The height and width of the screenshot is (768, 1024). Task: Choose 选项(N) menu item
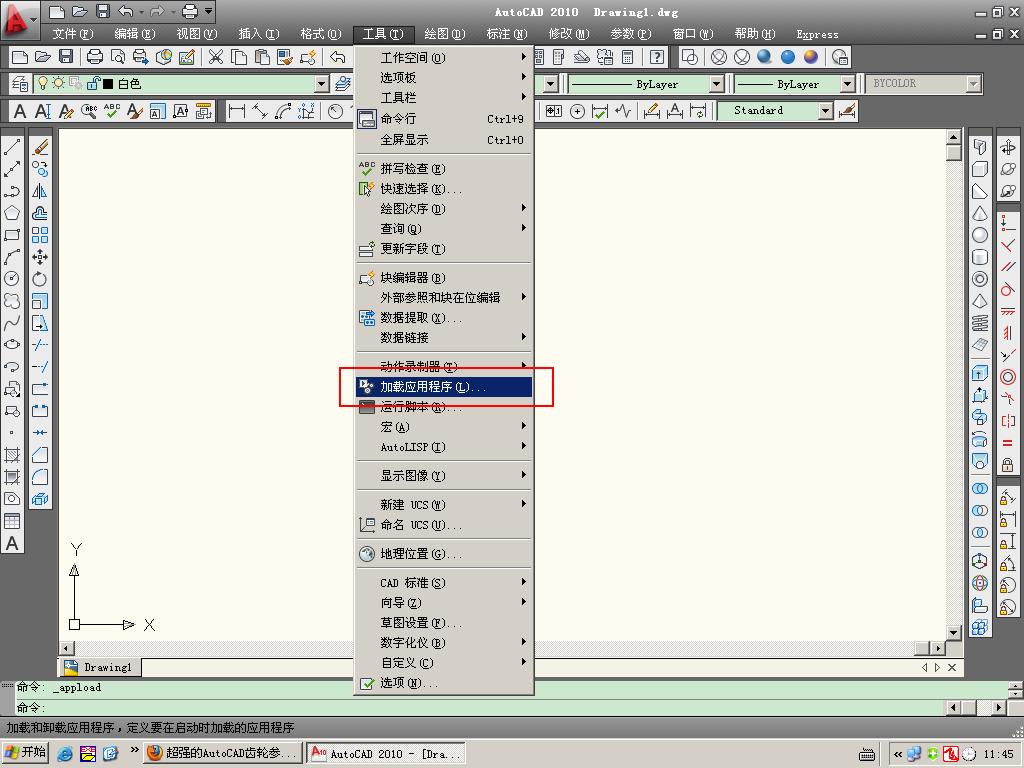pyautogui.click(x=444, y=682)
